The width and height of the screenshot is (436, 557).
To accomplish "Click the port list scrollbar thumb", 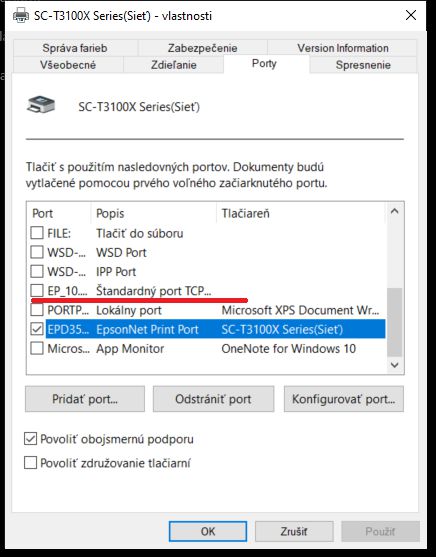I will 394,322.
